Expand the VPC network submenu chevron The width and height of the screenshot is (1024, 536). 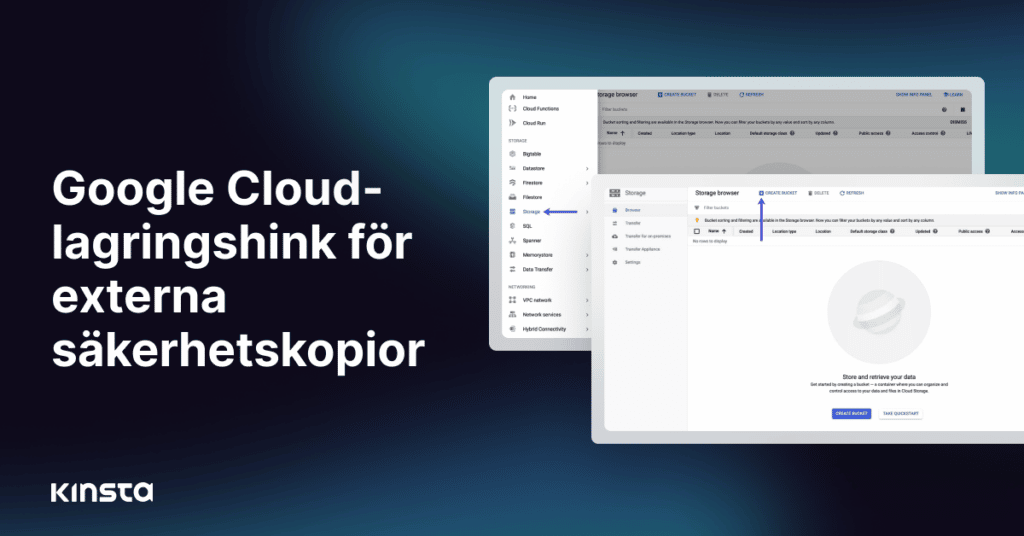pyautogui.click(x=587, y=300)
